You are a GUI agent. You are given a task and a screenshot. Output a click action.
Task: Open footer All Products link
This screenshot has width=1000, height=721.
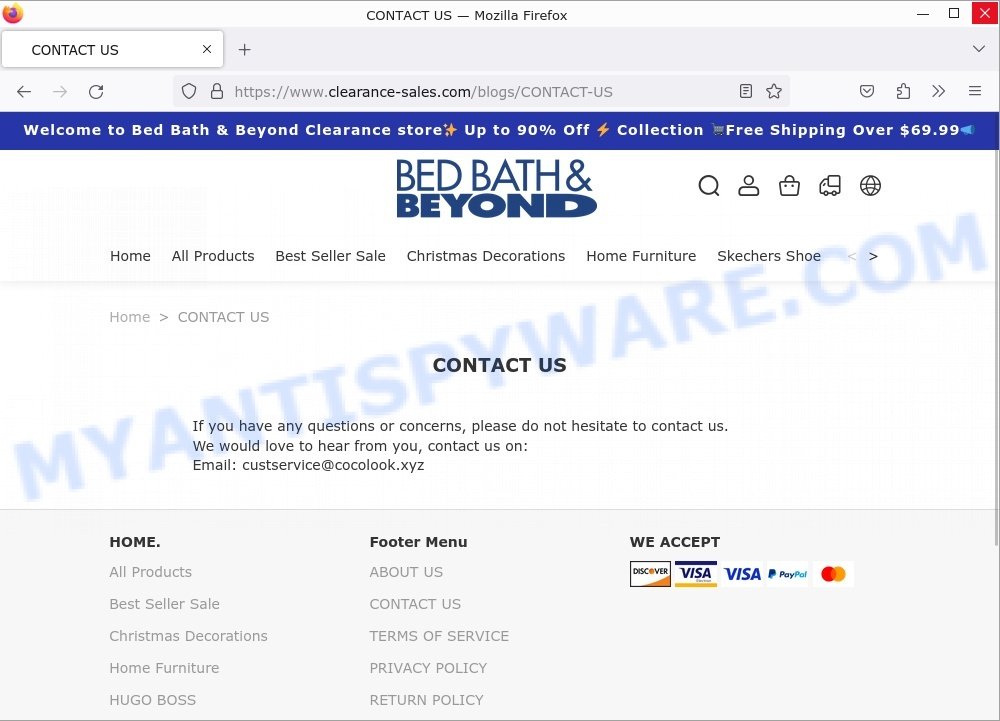point(151,572)
